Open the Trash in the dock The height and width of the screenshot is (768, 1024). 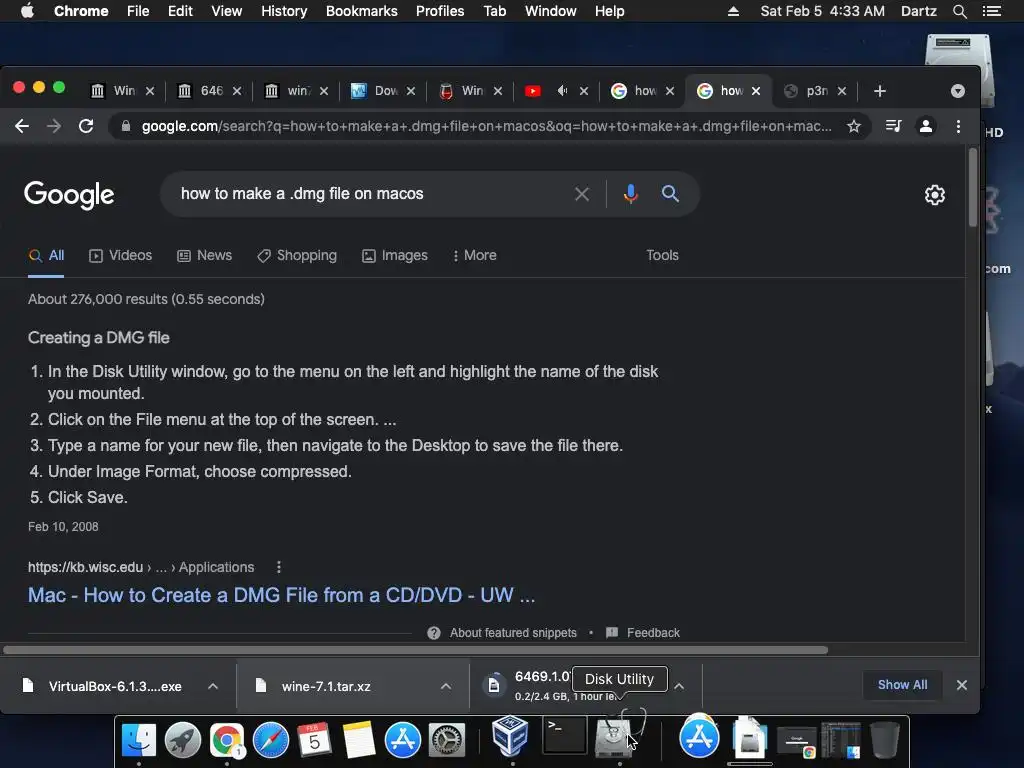(885, 739)
